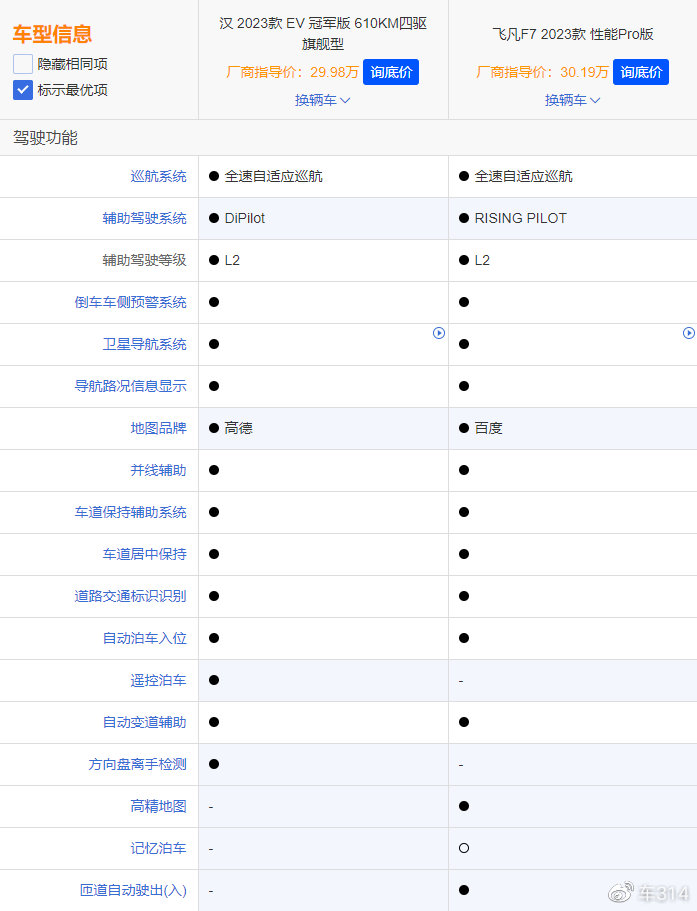The width and height of the screenshot is (697, 911).
Task: Open the 辅助驾驶系统 link
Action: click(145, 218)
